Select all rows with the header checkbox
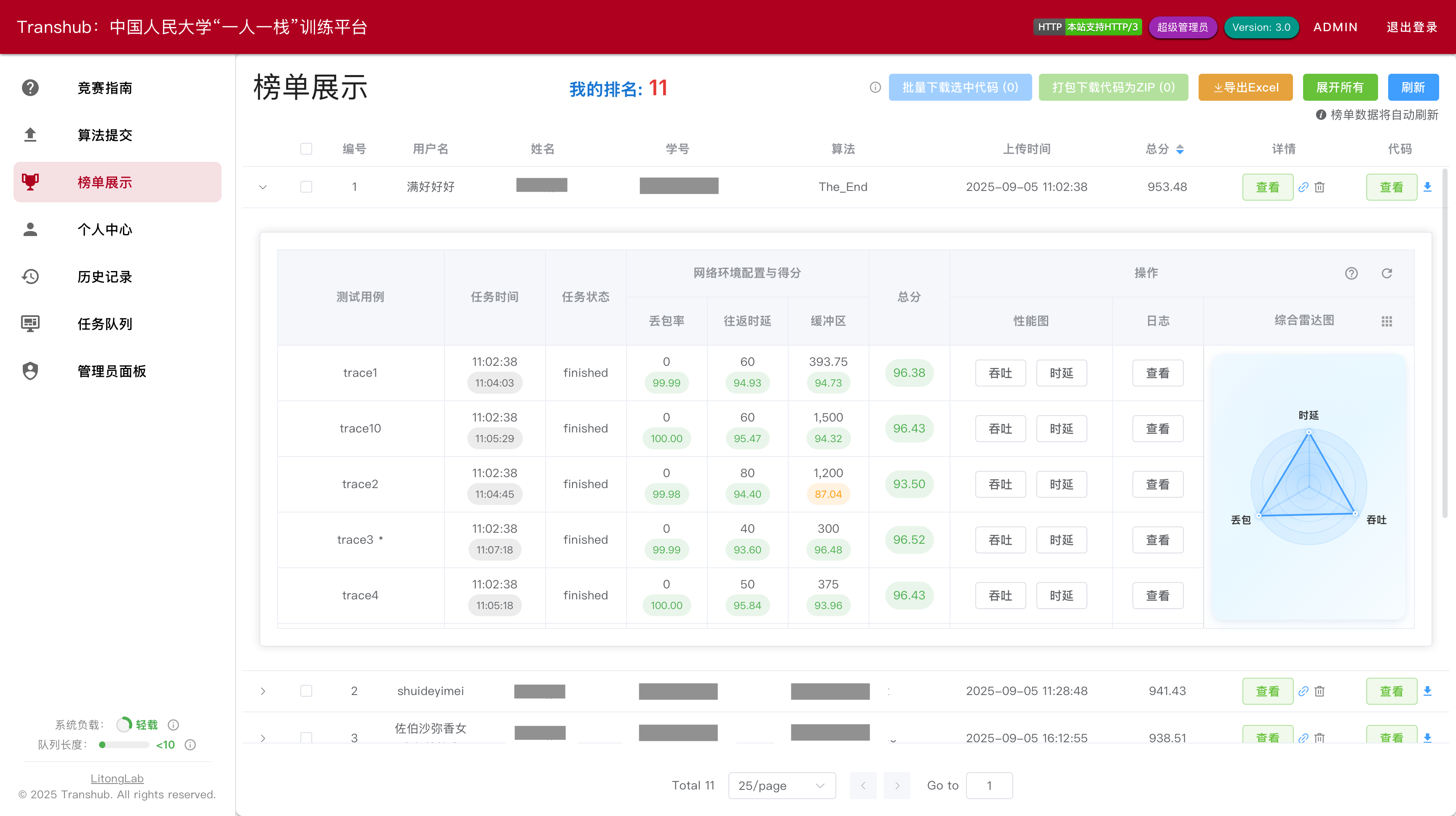 coord(306,149)
